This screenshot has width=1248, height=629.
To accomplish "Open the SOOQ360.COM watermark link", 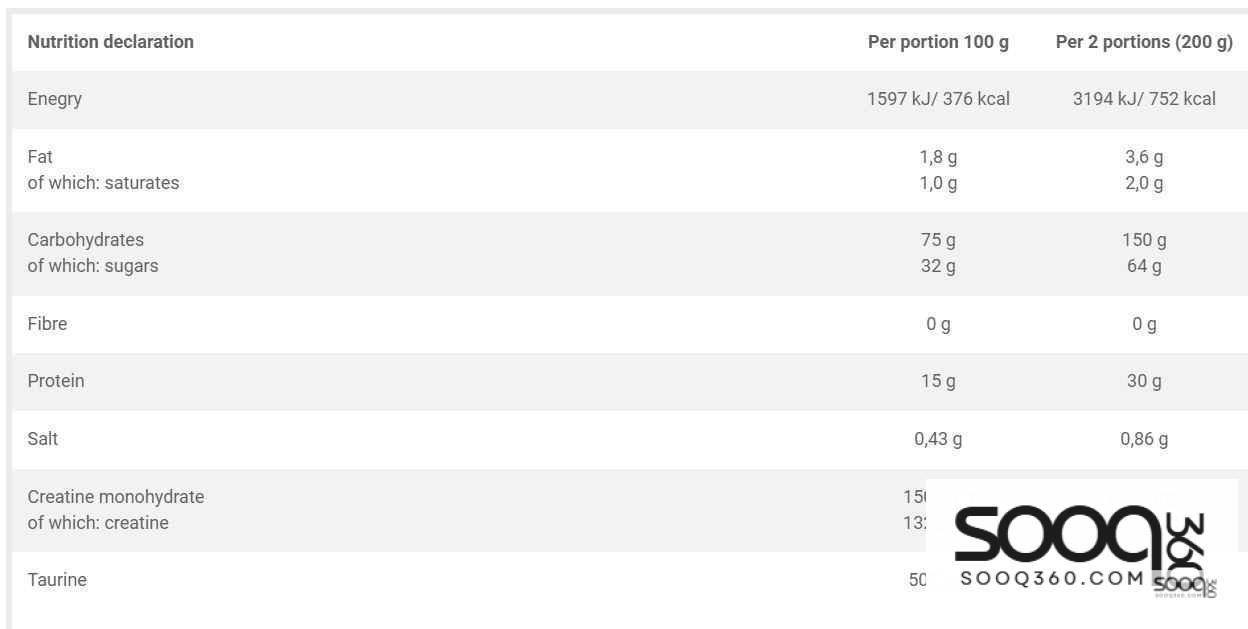I will (1051, 578).
